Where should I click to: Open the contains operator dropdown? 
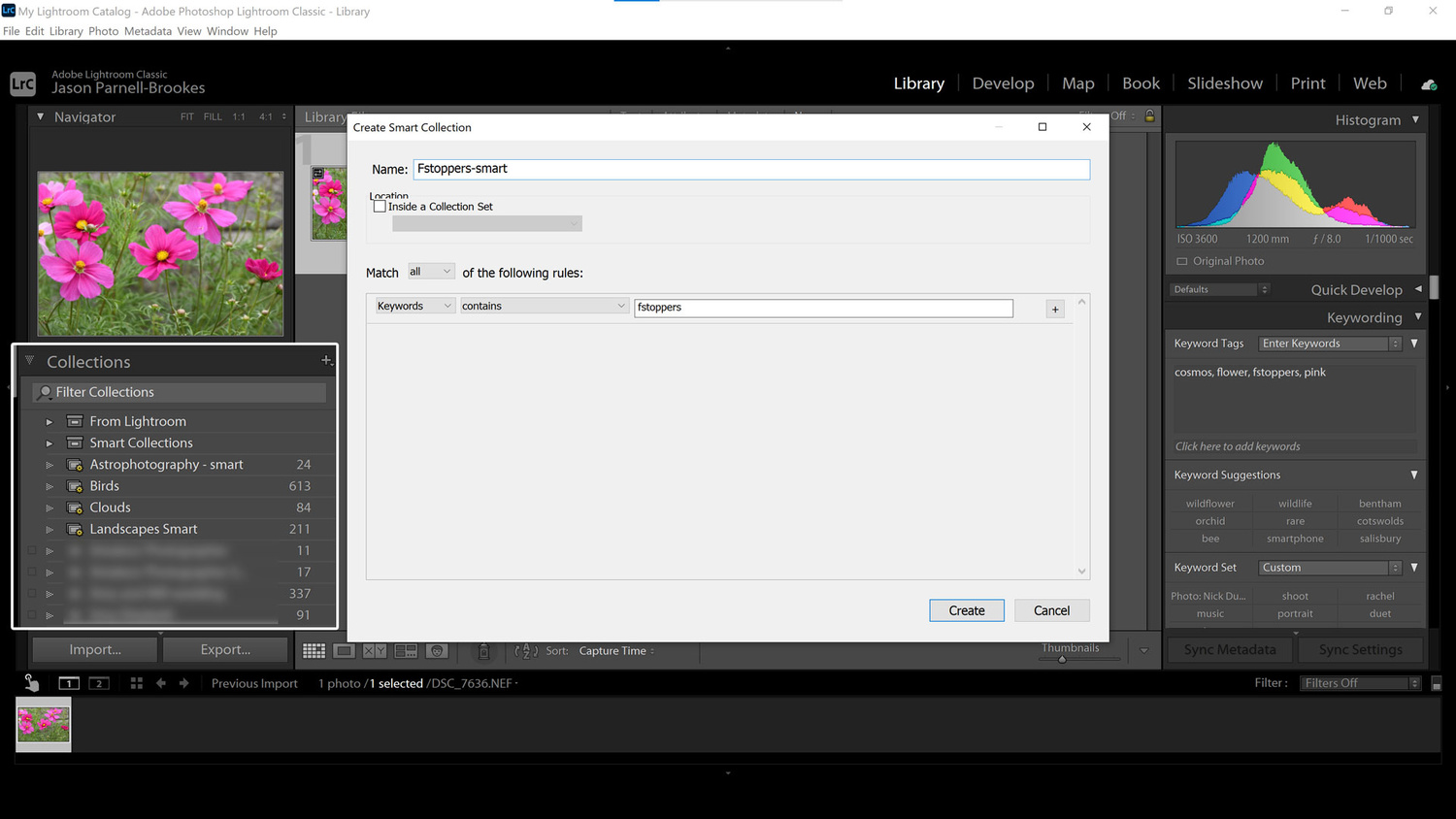tap(544, 306)
